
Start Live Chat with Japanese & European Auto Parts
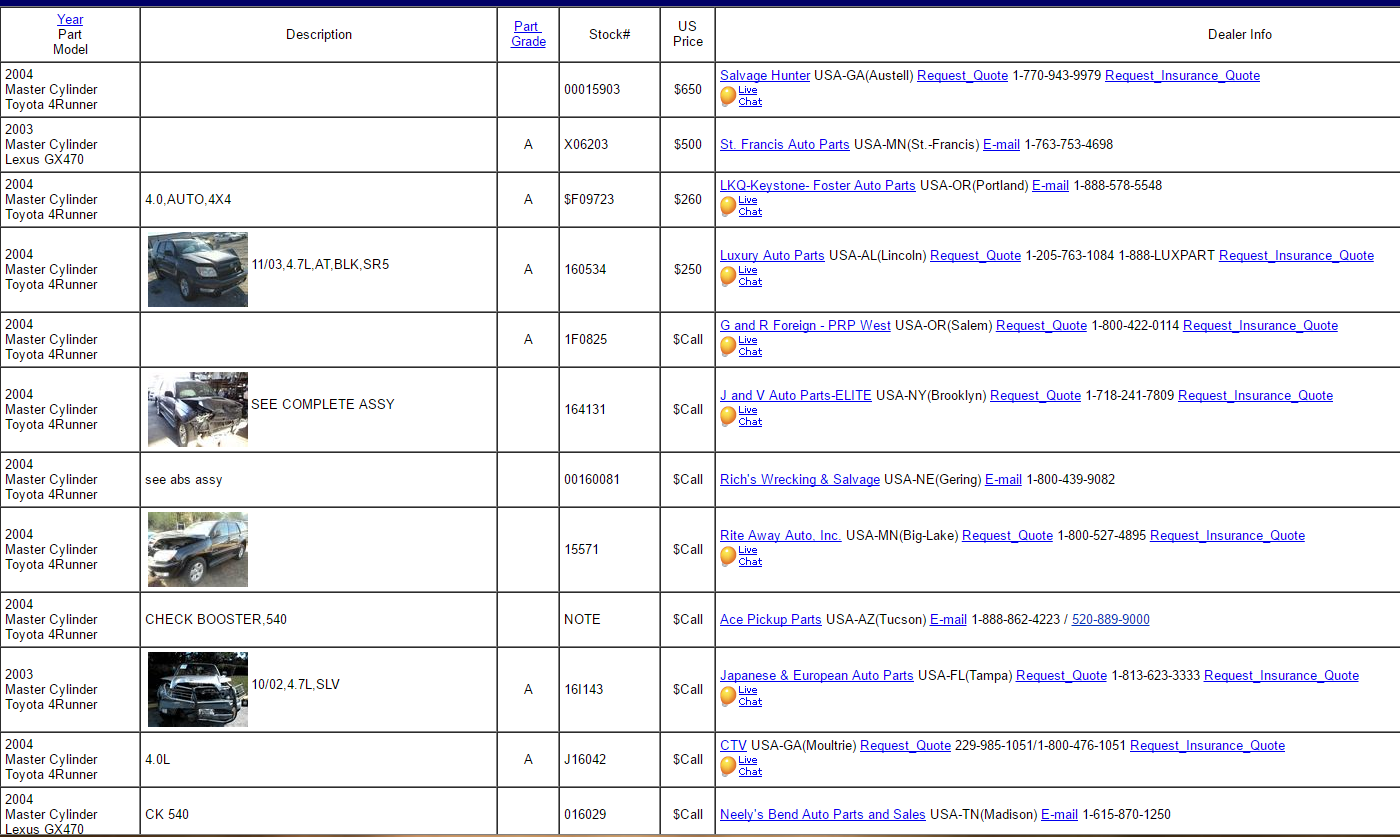tap(728, 696)
